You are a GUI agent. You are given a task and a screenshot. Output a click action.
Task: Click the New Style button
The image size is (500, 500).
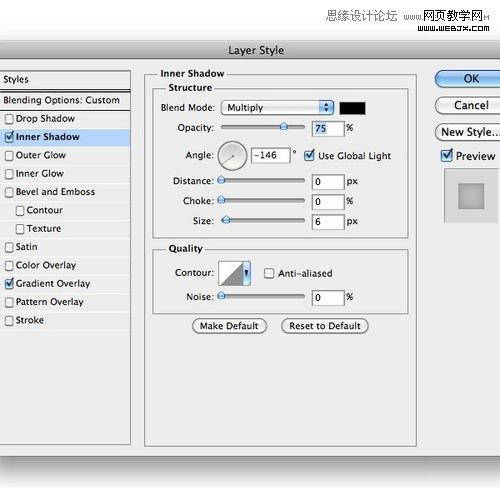tap(468, 132)
